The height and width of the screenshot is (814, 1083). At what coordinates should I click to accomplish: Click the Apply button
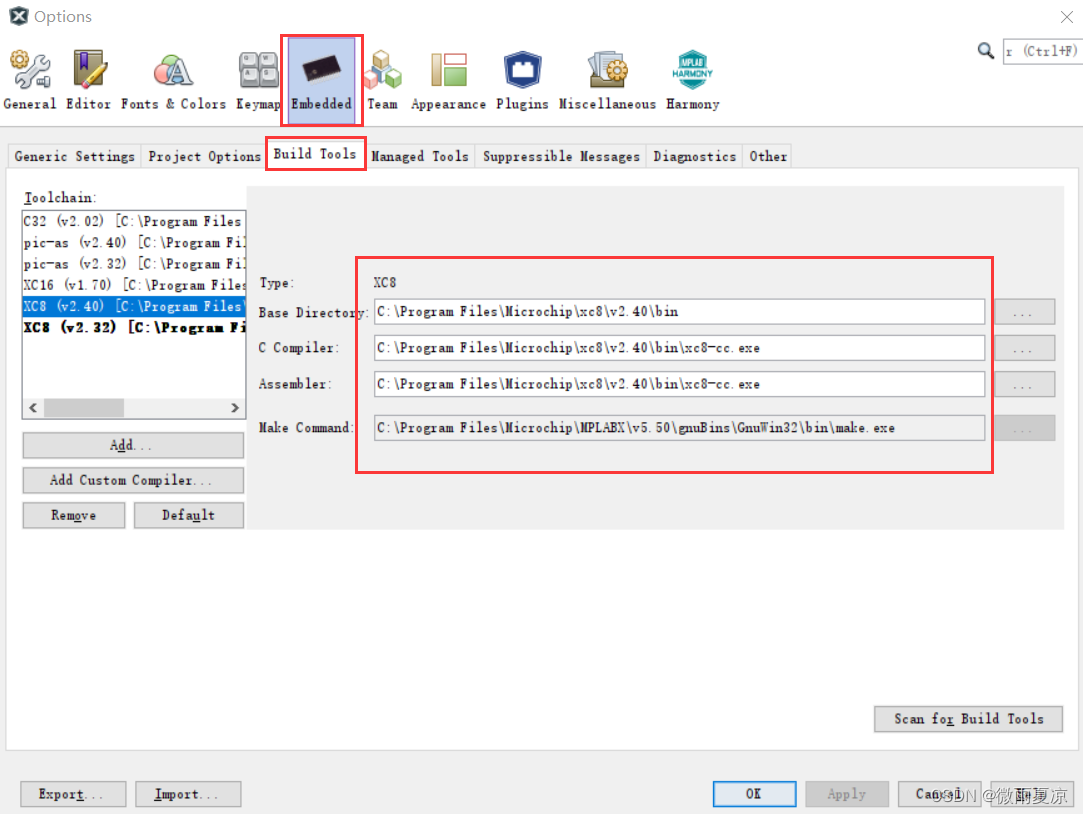pyautogui.click(x=847, y=794)
